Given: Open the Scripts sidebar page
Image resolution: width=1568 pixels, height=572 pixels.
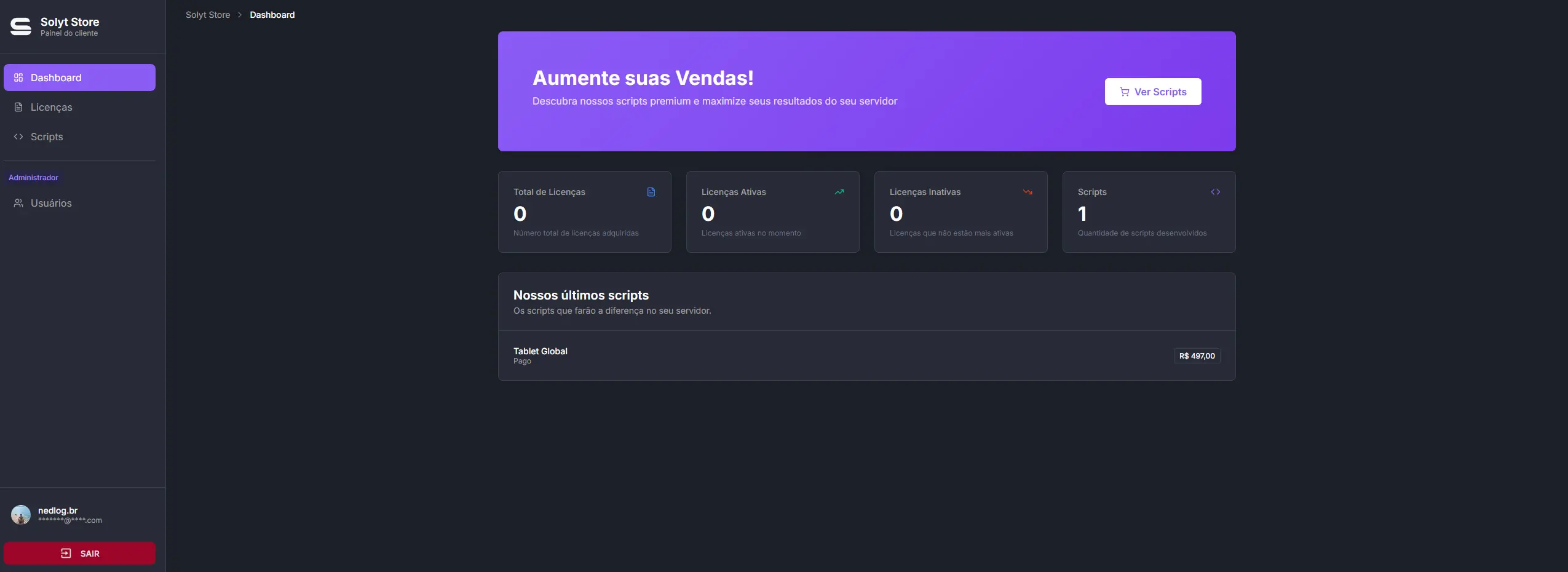Looking at the screenshot, I should pyautogui.click(x=79, y=137).
